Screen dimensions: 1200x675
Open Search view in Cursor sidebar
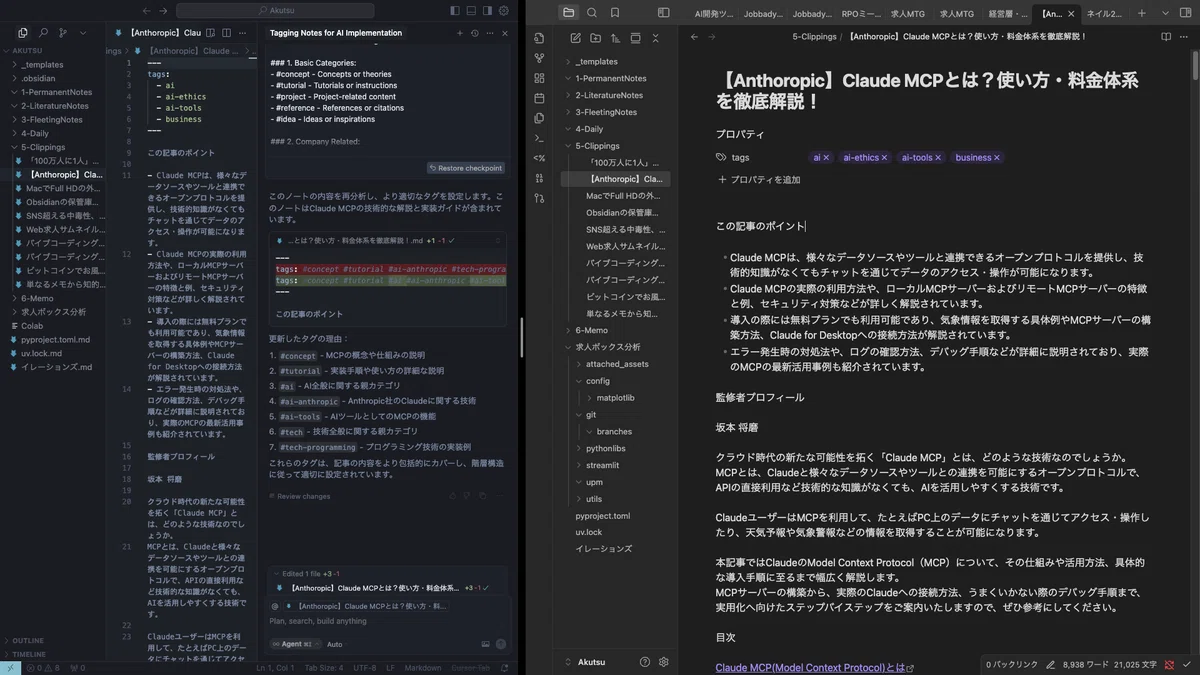click(43, 33)
